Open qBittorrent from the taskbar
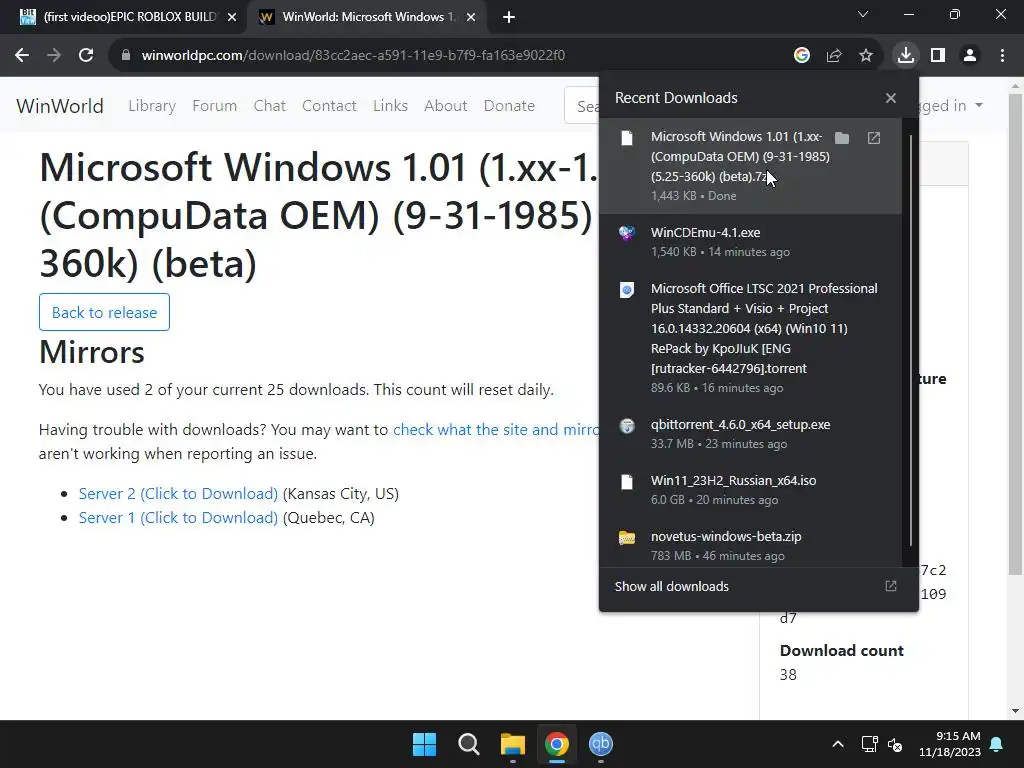The width and height of the screenshot is (1024, 768). 601,744
